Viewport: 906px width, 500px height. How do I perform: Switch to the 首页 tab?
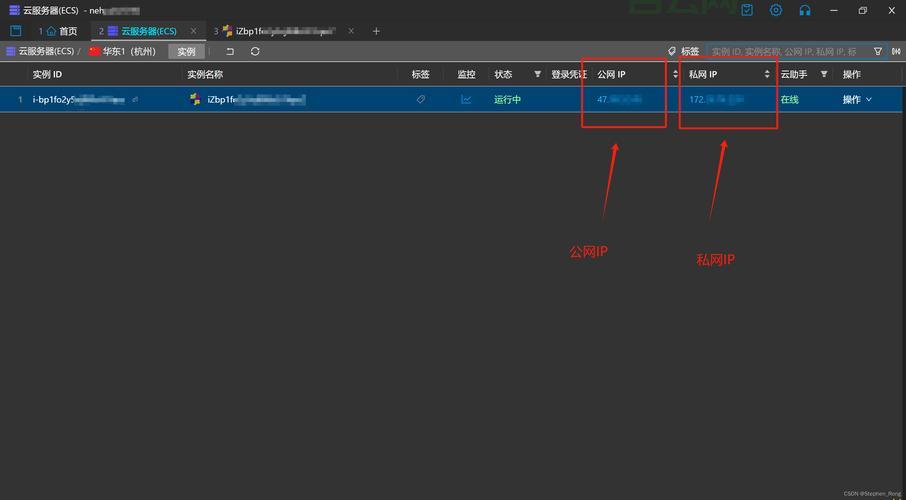click(x=60, y=31)
